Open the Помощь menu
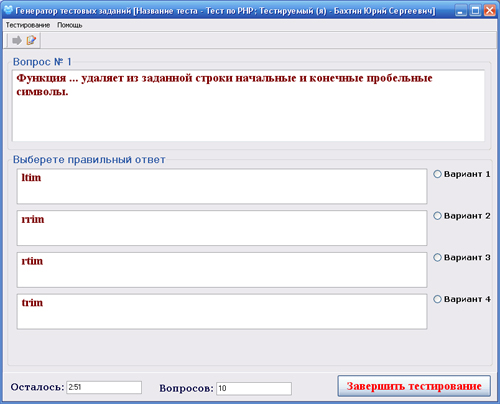Screen dimensions: 500x404 [70, 25]
